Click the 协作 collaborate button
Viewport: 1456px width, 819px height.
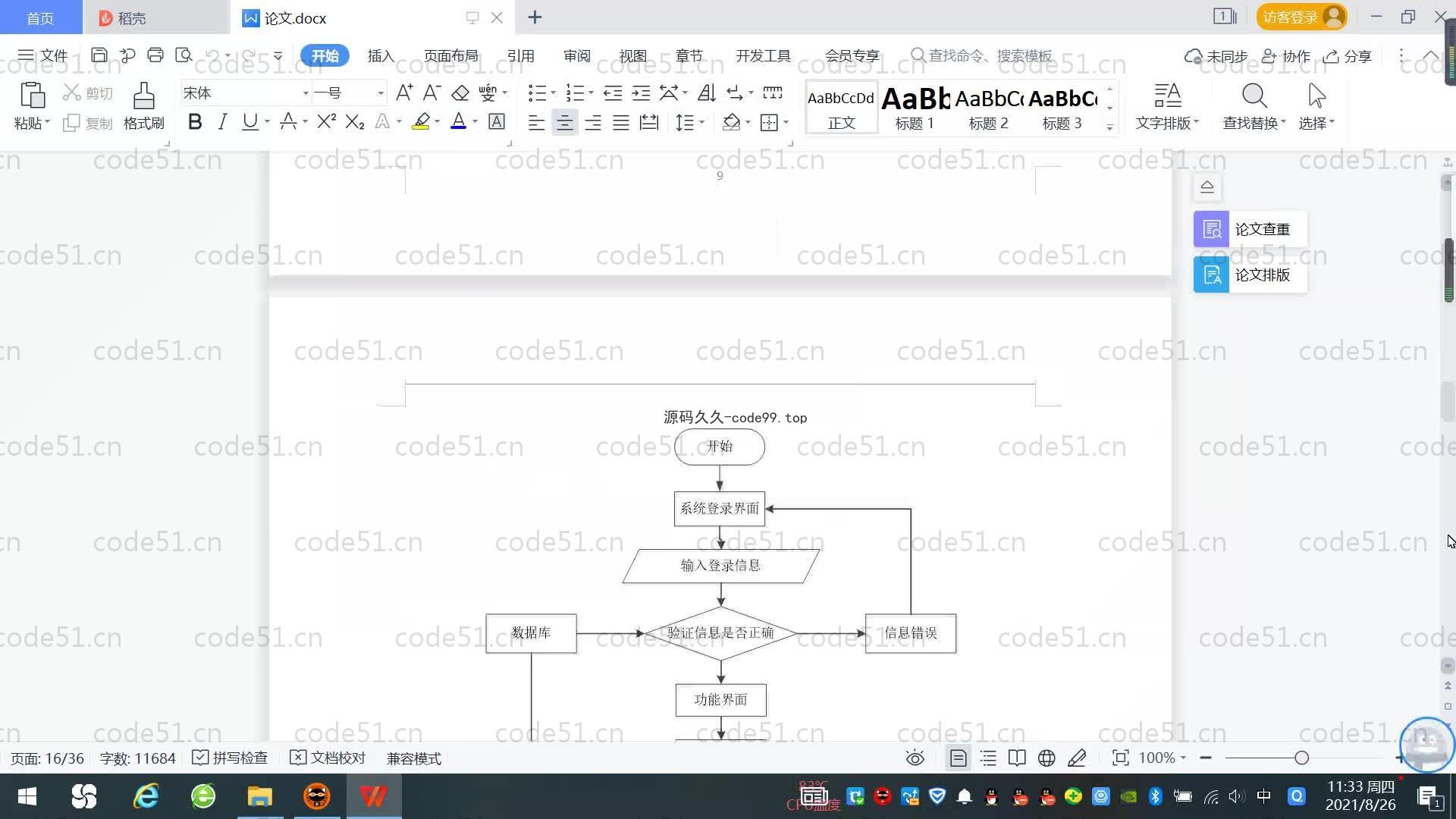click(x=1286, y=56)
